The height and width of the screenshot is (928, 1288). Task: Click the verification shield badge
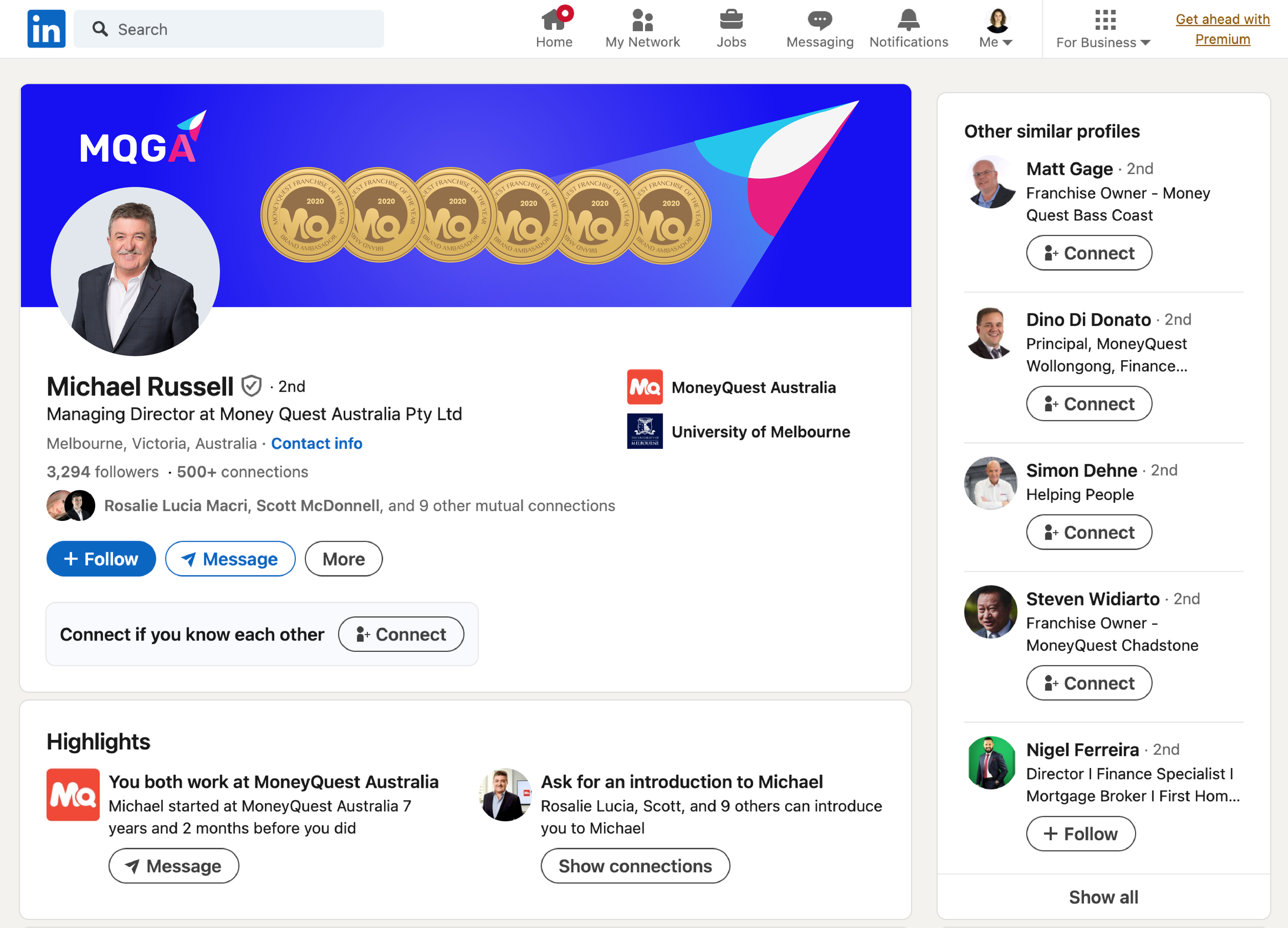click(x=251, y=386)
